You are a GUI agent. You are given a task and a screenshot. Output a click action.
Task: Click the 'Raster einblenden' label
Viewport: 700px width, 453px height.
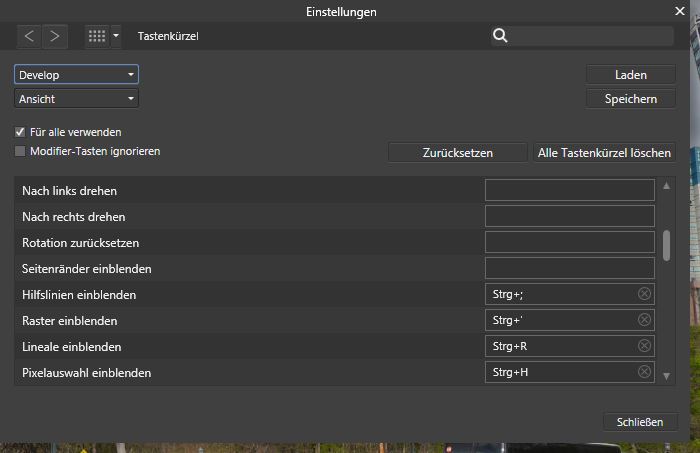(x=70, y=320)
